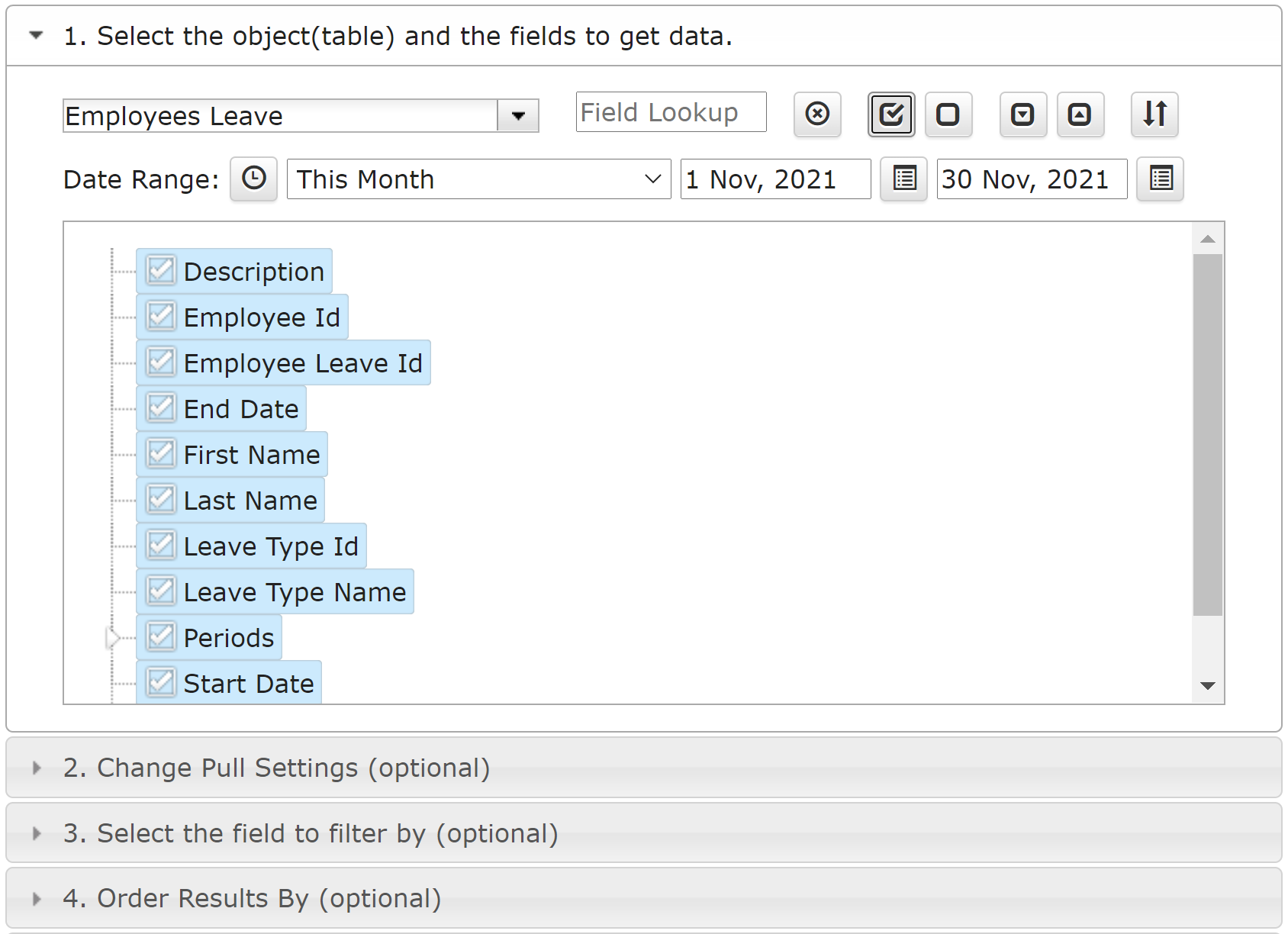Open calendar for start date 1 Nov
This screenshot has height=934, width=1288.
(x=904, y=179)
